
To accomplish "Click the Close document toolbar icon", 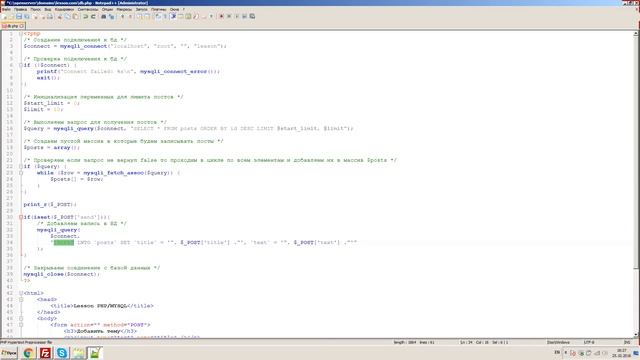I will point(35,16).
